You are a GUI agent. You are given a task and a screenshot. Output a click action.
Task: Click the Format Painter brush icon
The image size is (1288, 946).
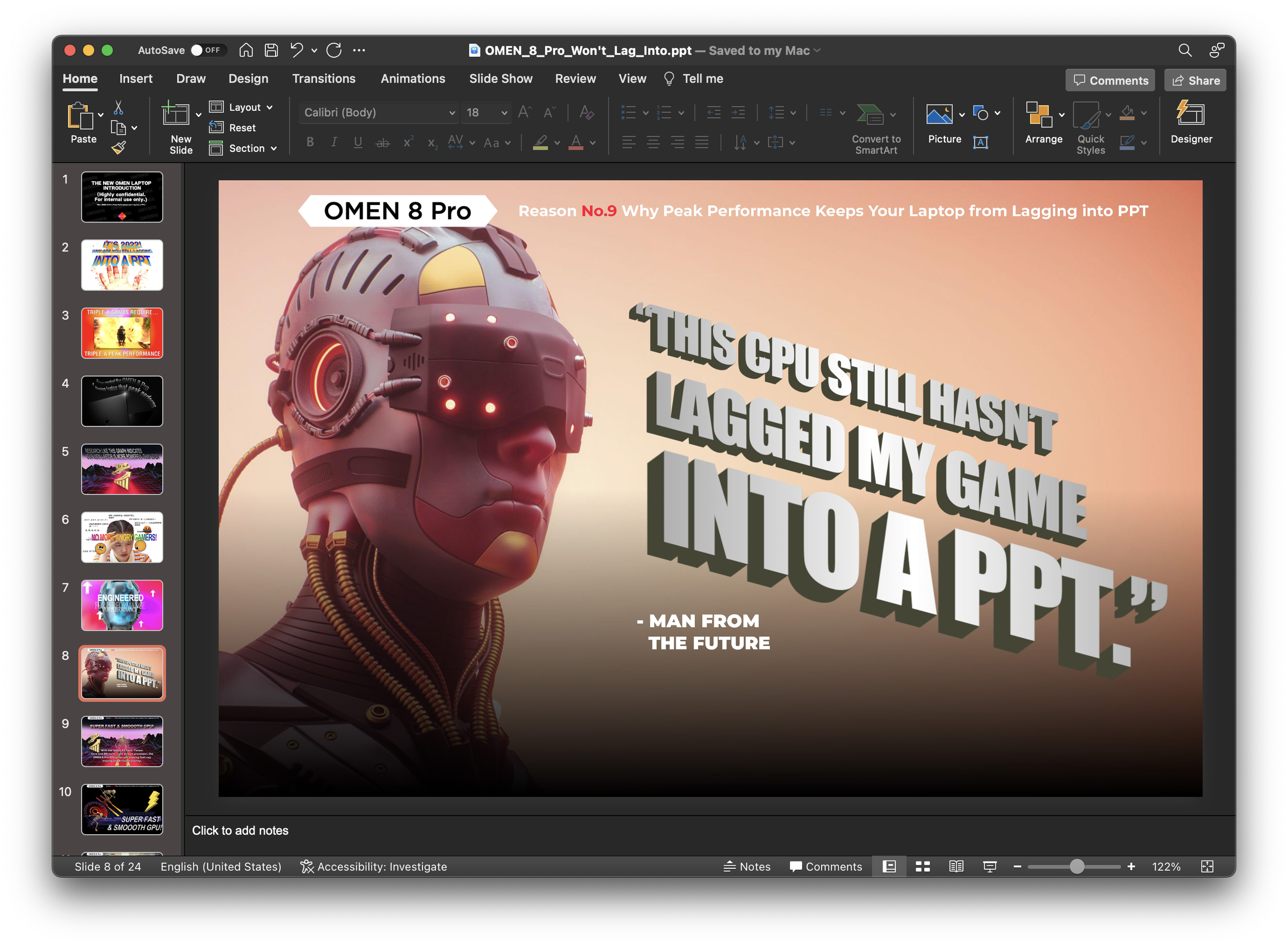coord(118,148)
